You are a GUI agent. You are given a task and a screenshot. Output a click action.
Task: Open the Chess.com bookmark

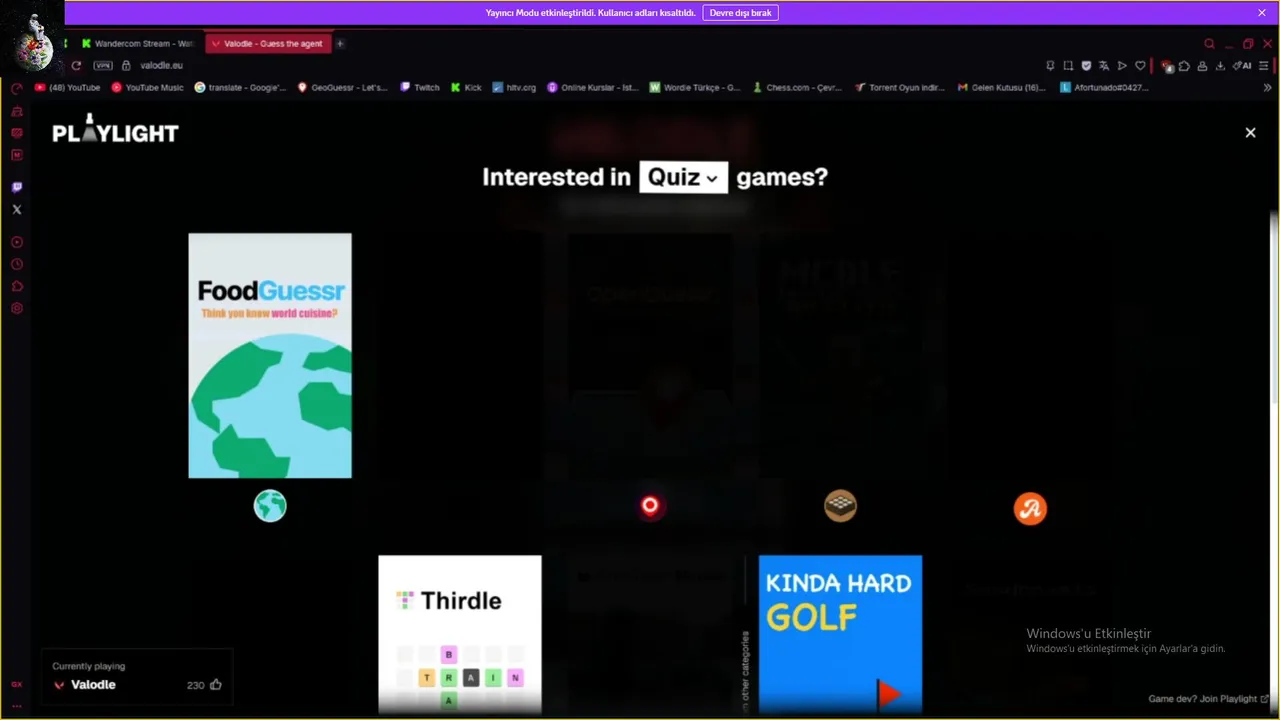point(797,88)
